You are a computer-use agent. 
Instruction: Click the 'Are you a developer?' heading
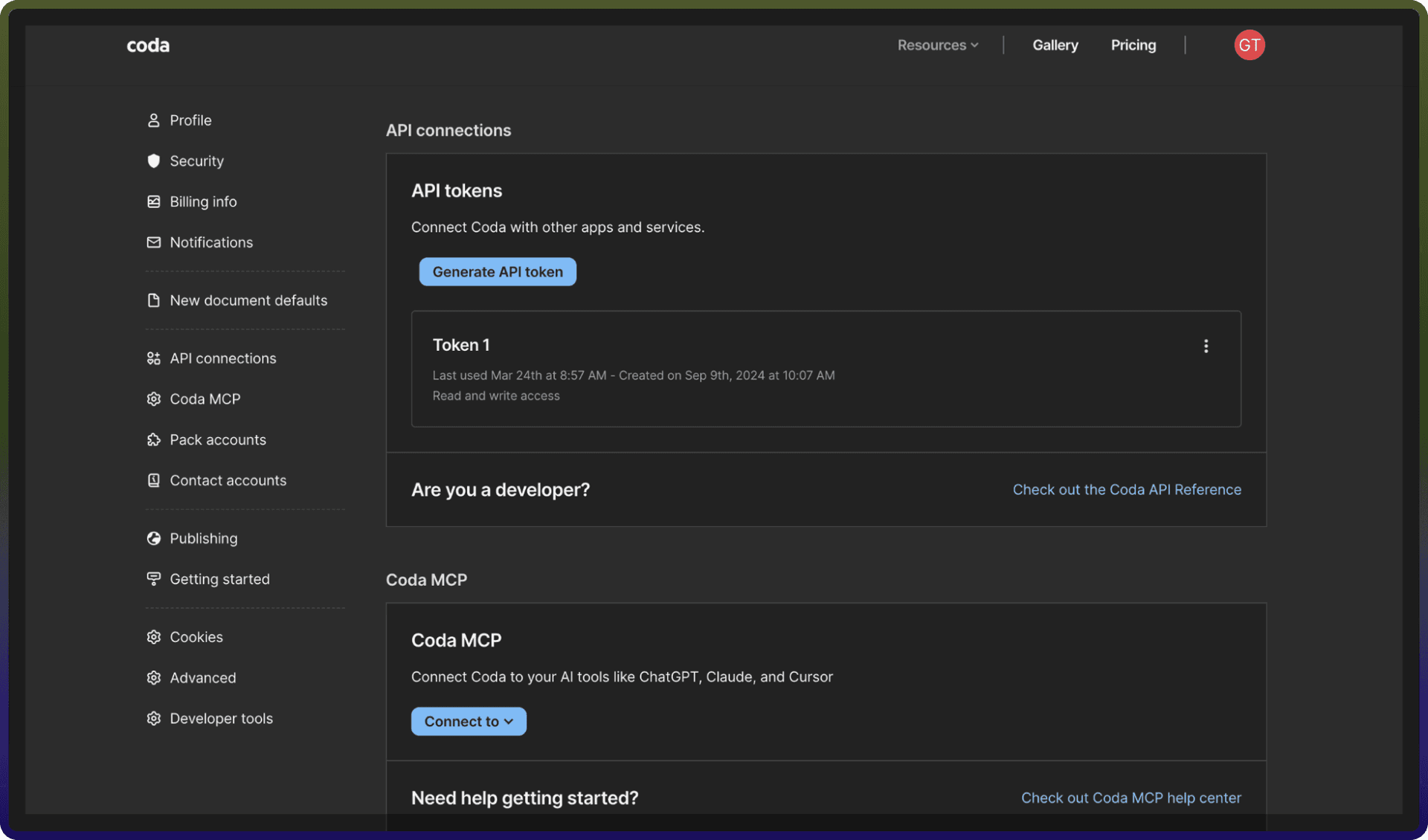pyautogui.click(x=501, y=490)
